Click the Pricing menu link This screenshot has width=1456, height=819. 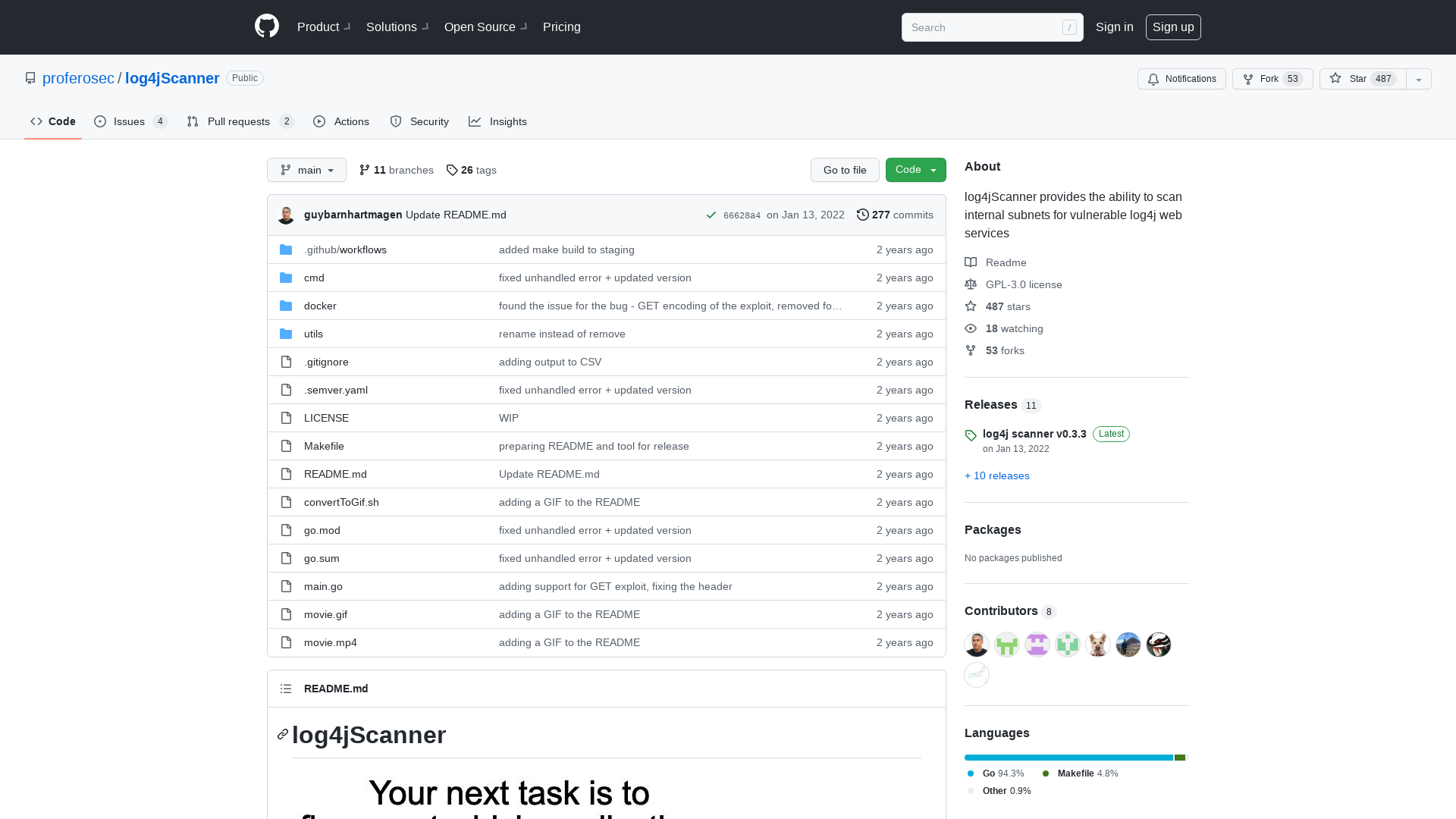[562, 27]
